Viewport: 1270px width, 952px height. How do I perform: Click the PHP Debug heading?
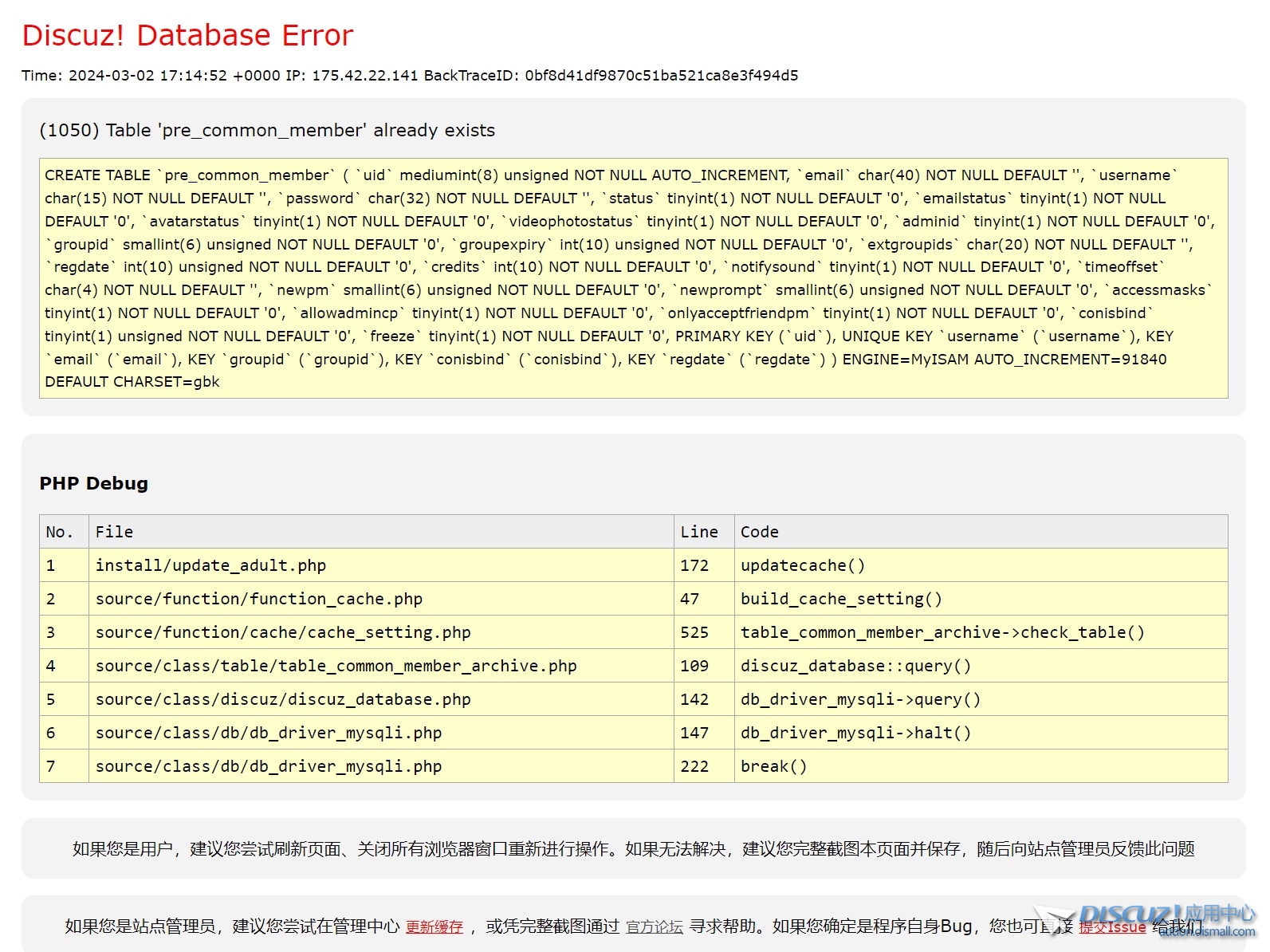[x=94, y=483]
